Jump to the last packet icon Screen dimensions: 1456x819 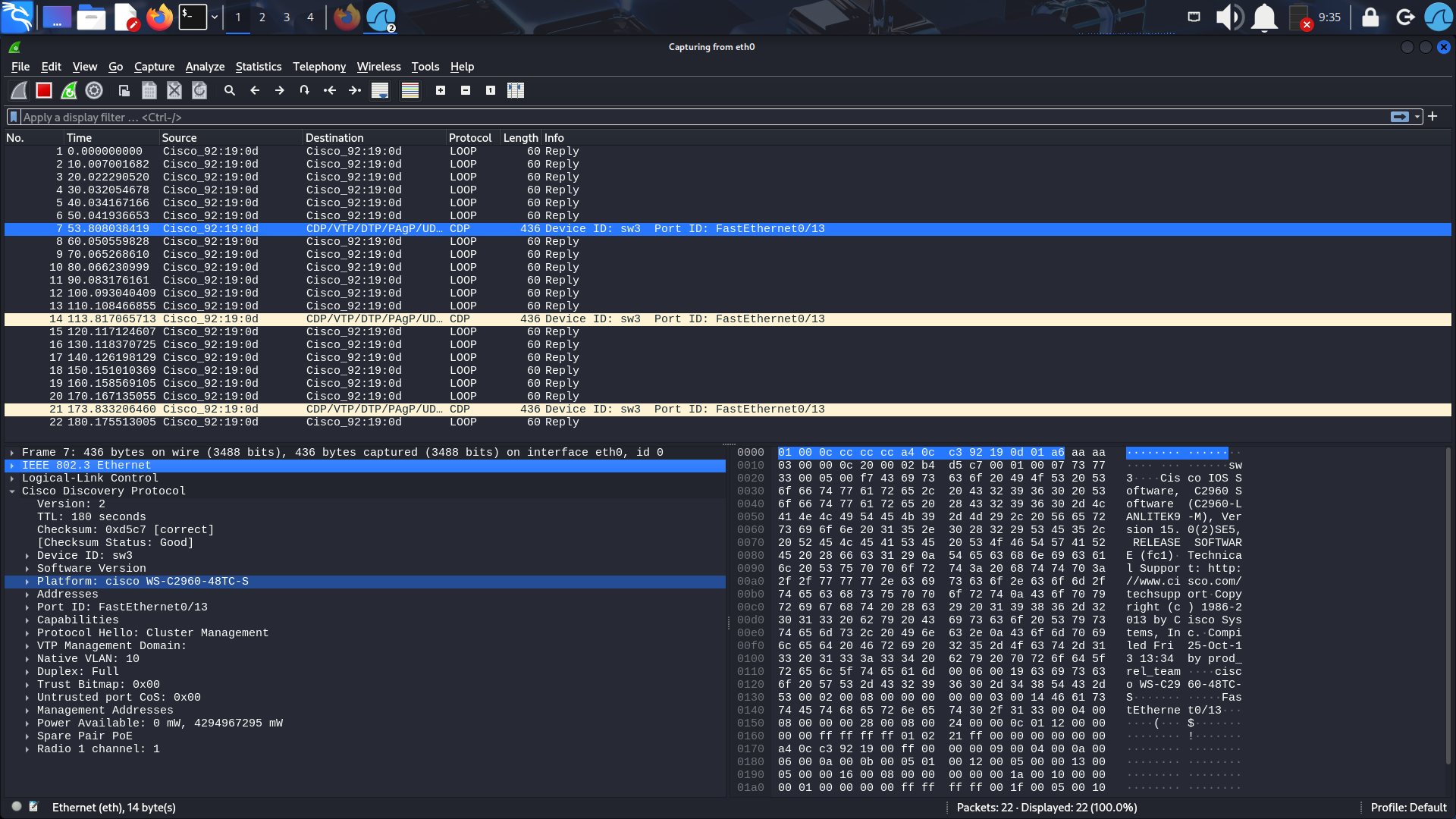[355, 90]
